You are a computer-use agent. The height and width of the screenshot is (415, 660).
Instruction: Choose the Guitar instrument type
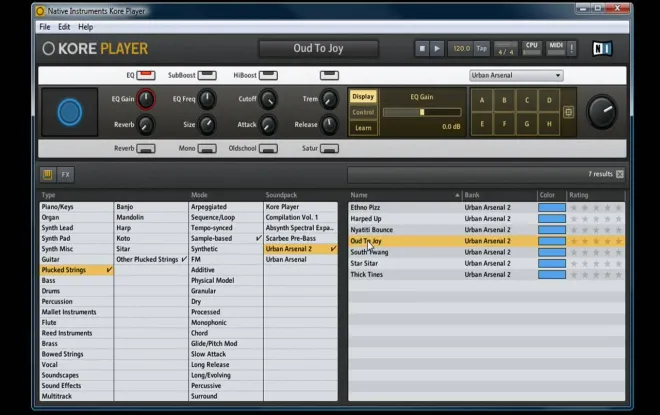(x=76, y=259)
